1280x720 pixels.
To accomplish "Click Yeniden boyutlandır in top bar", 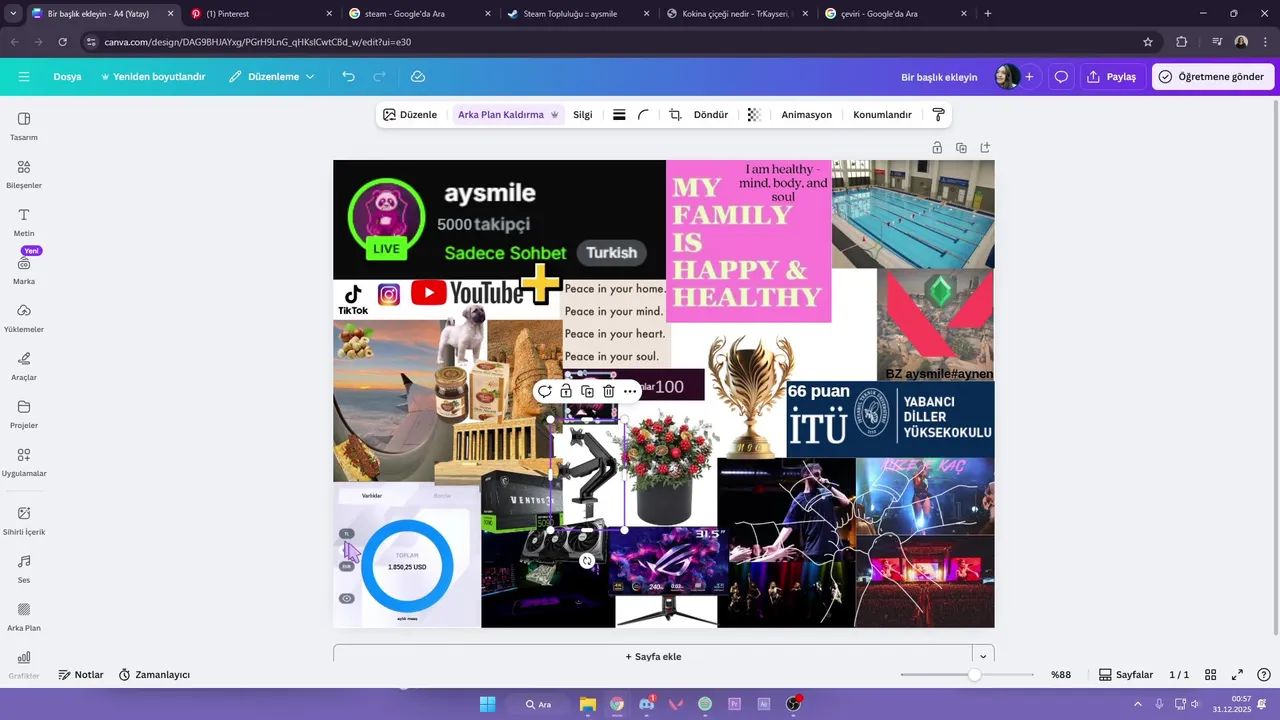I will pos(153,77).
